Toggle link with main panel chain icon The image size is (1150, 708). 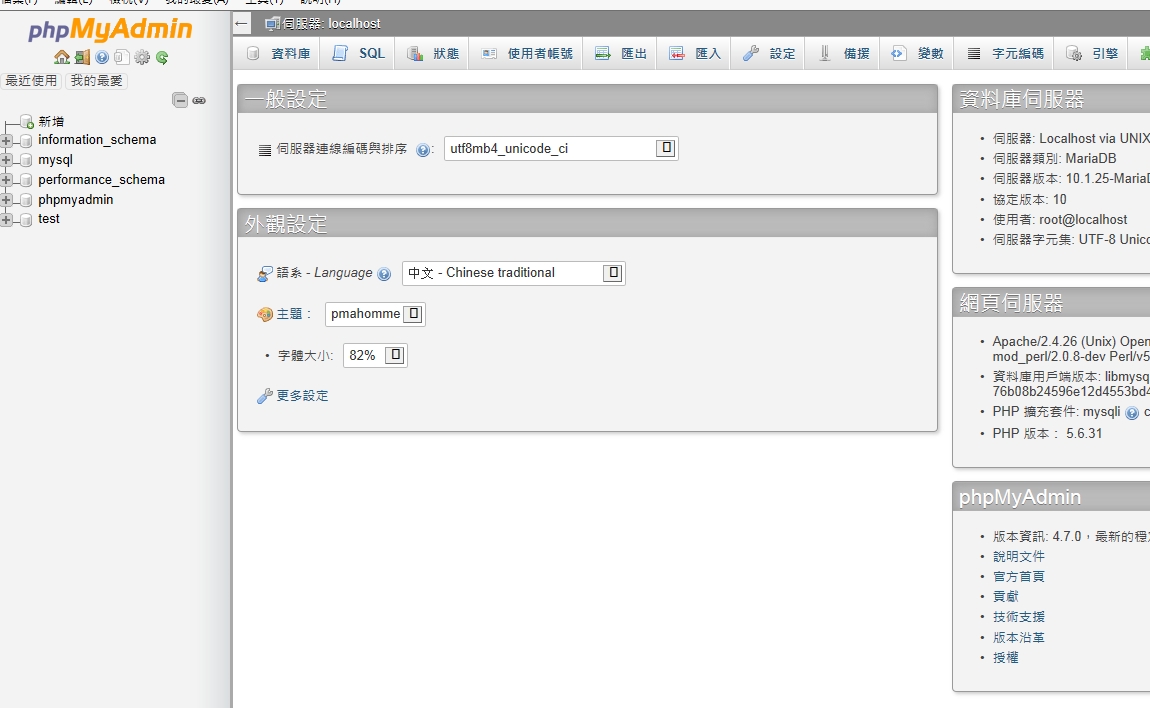click(199, 101)
